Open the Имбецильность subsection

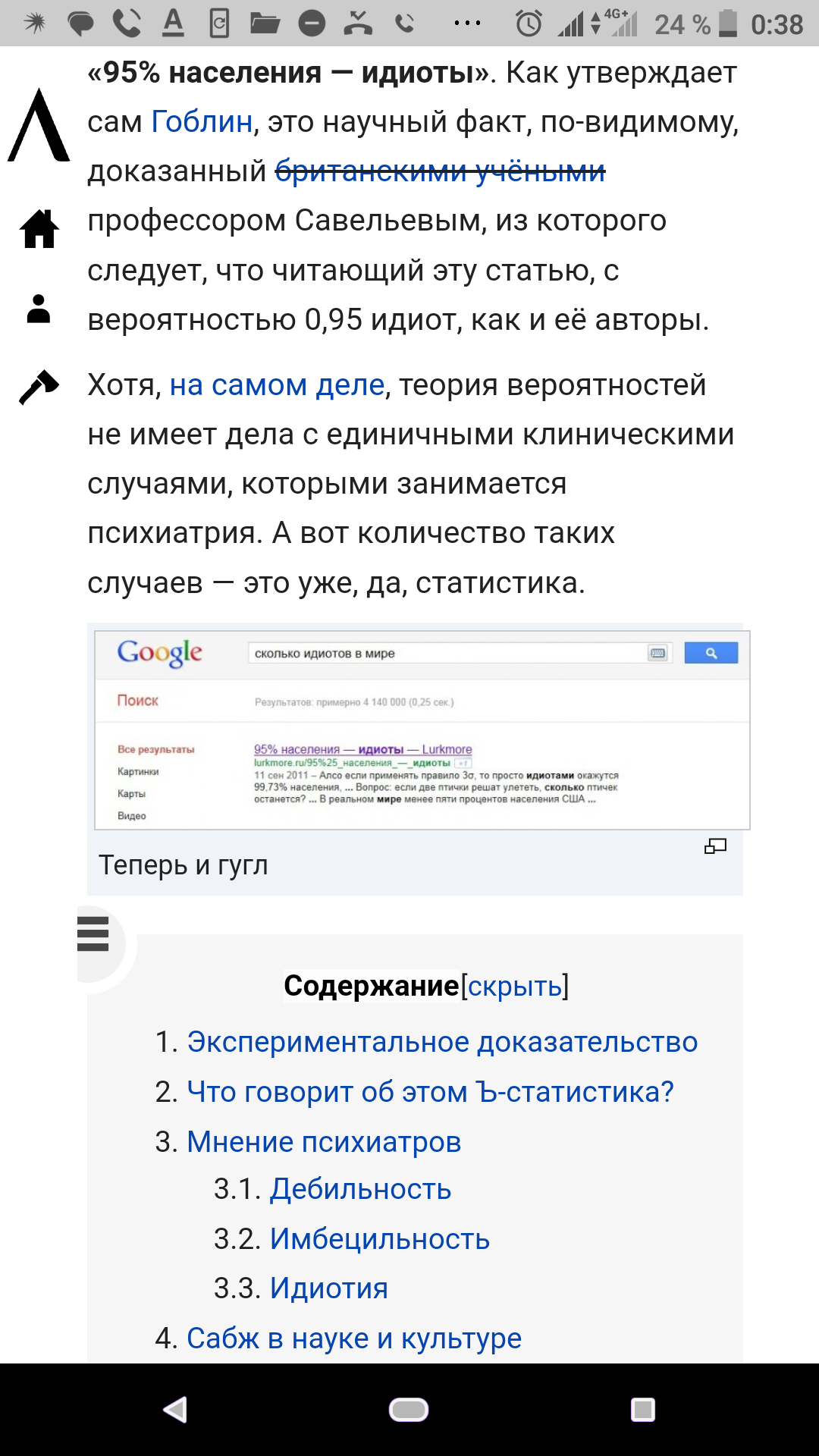pyautogui.click(x=380, y=1239)
